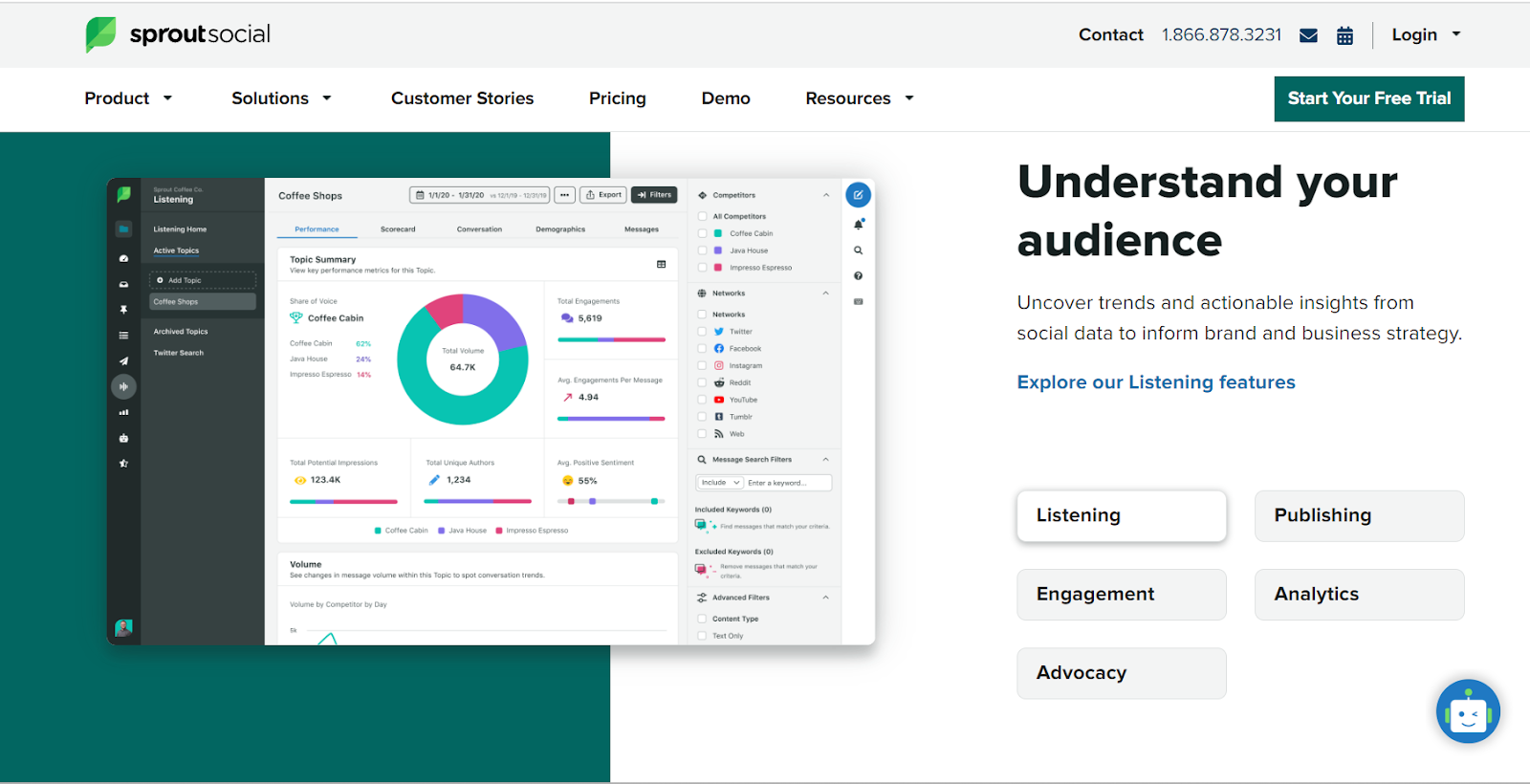Open the Product dropdown menu

coord(128,98)
